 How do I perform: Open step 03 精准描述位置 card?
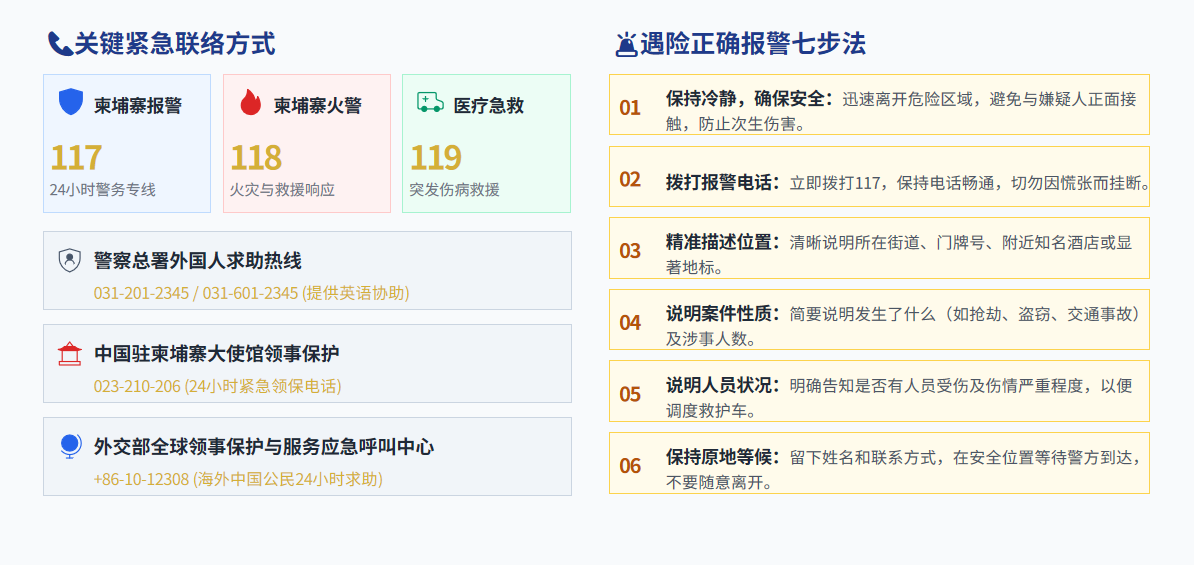[x=880, y=248]
